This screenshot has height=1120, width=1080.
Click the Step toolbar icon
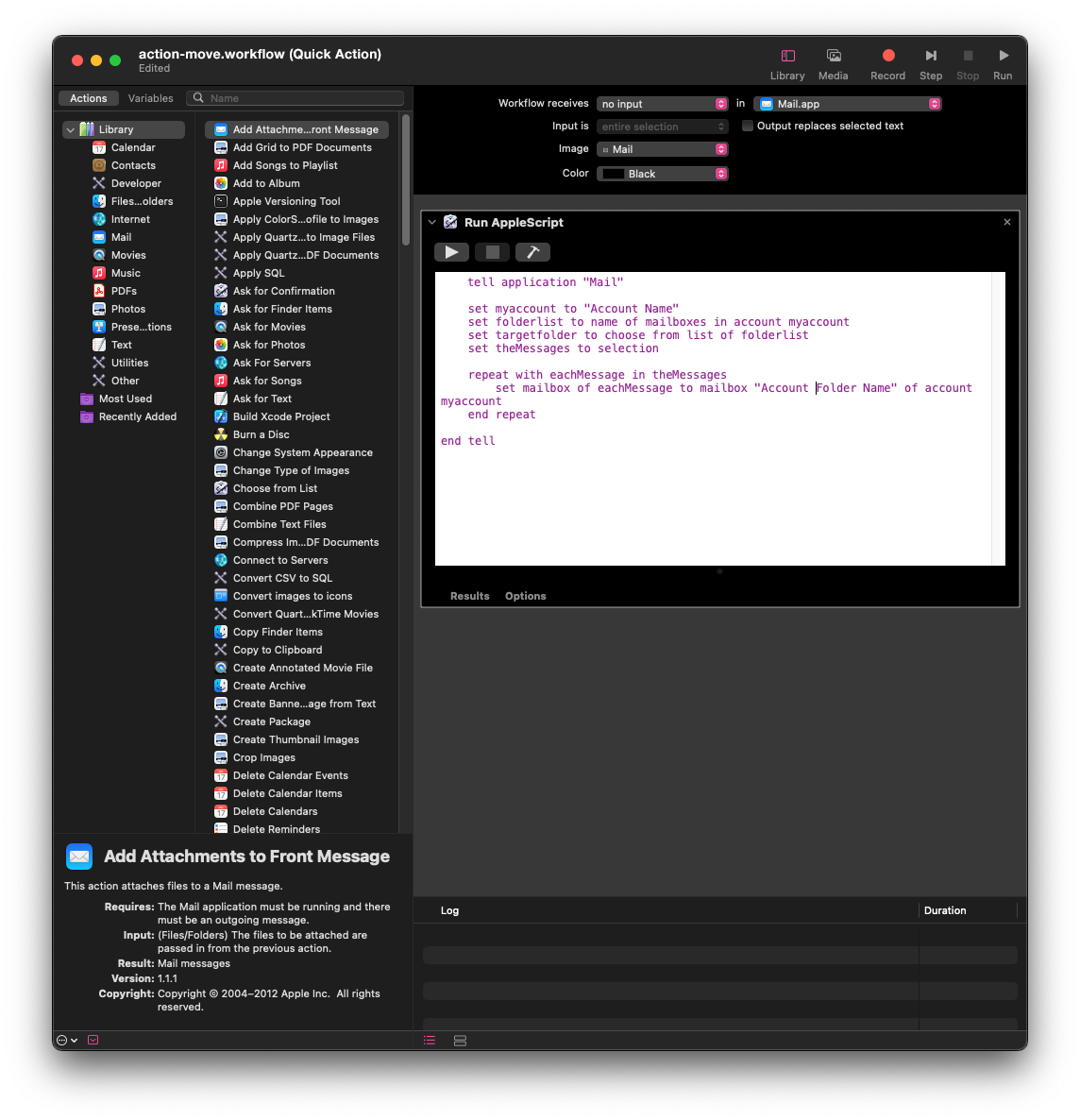[x=931, y=56]
